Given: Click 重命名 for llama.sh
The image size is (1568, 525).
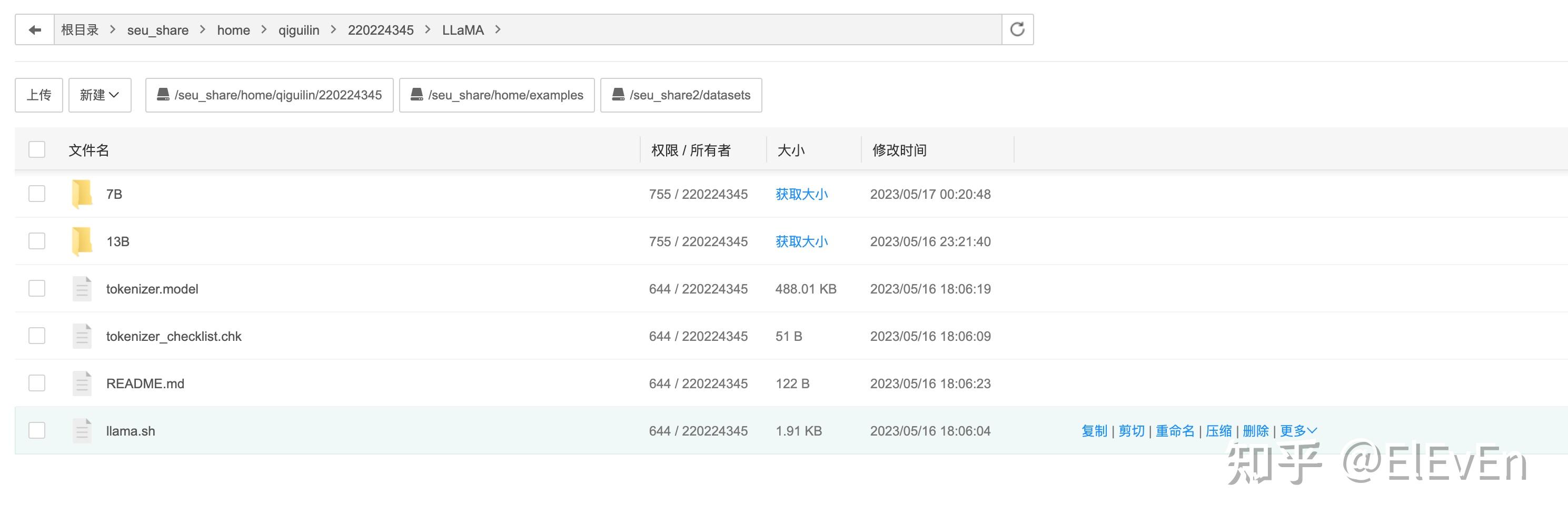Looking at the screenshot, I should click(1175, 431).
